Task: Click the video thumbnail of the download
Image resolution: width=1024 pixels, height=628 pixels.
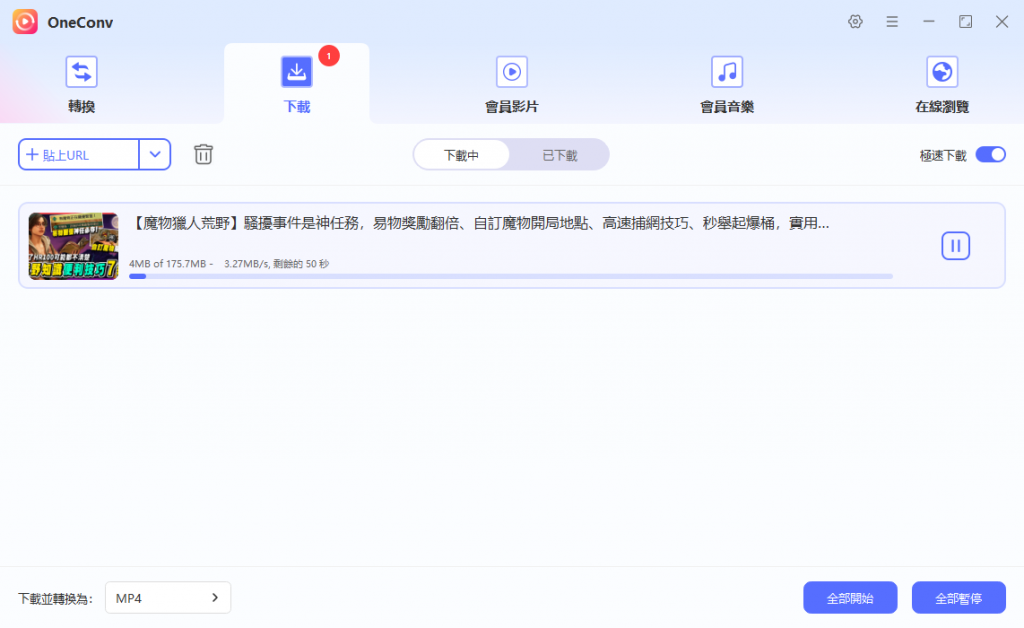Action: (74, 245)
